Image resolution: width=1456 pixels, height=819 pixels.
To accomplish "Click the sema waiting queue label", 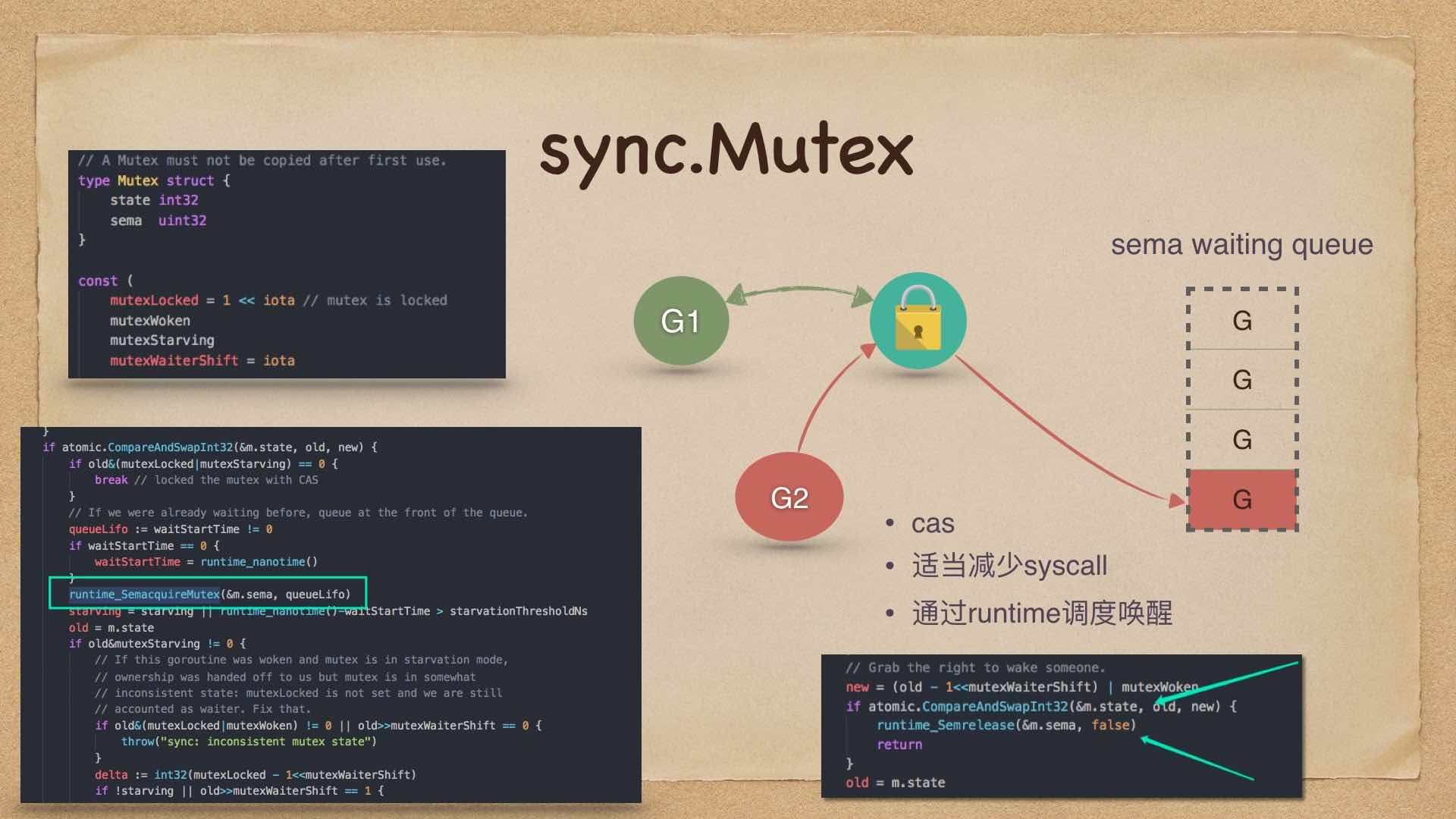I will (x=1241, y=244).
